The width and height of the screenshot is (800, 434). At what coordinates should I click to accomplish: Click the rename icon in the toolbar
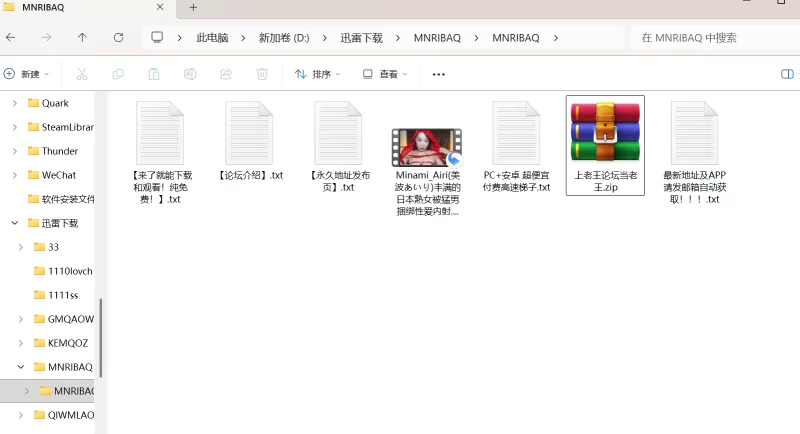click(x=190, y=74)
